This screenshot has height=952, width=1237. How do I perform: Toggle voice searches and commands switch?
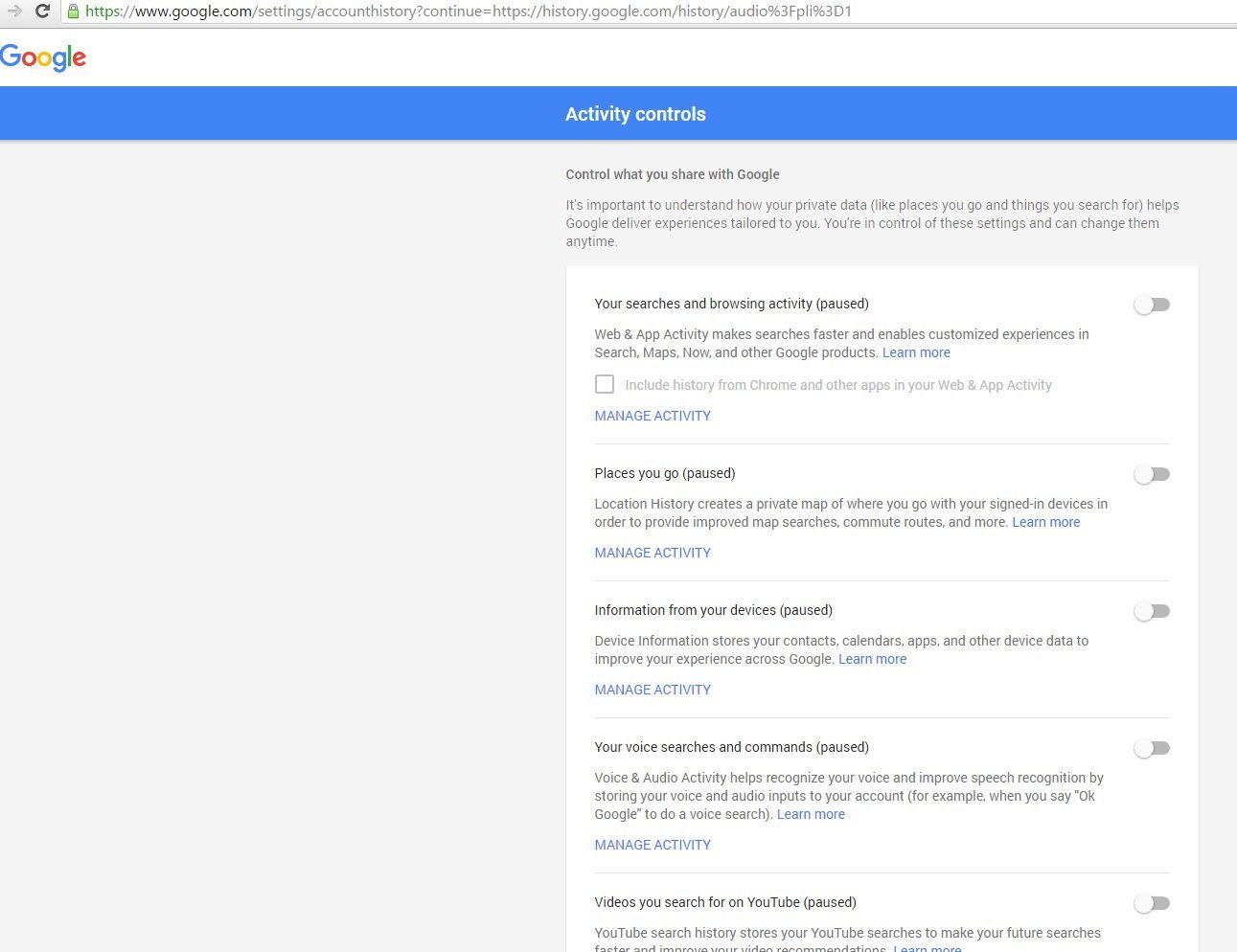(1152, 748)
